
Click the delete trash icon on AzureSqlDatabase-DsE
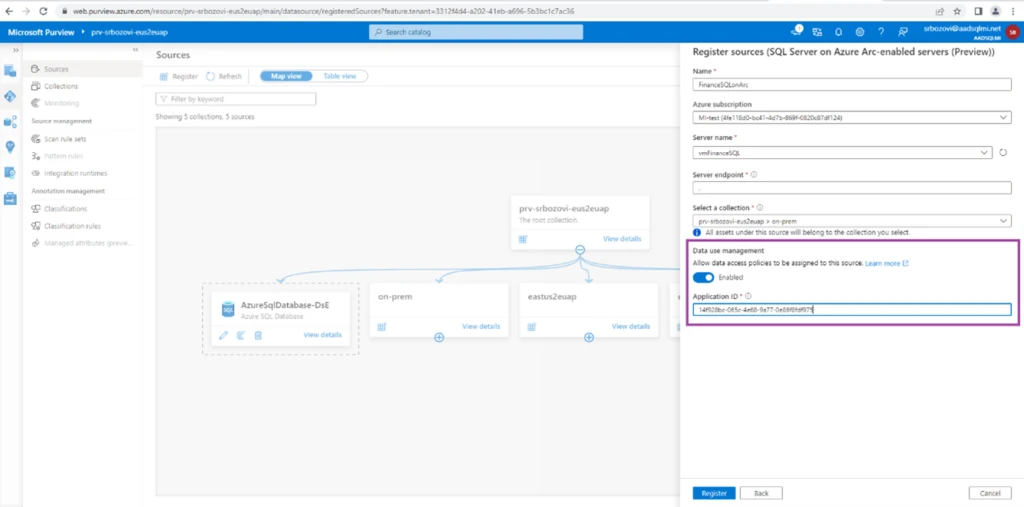(258, 335)
